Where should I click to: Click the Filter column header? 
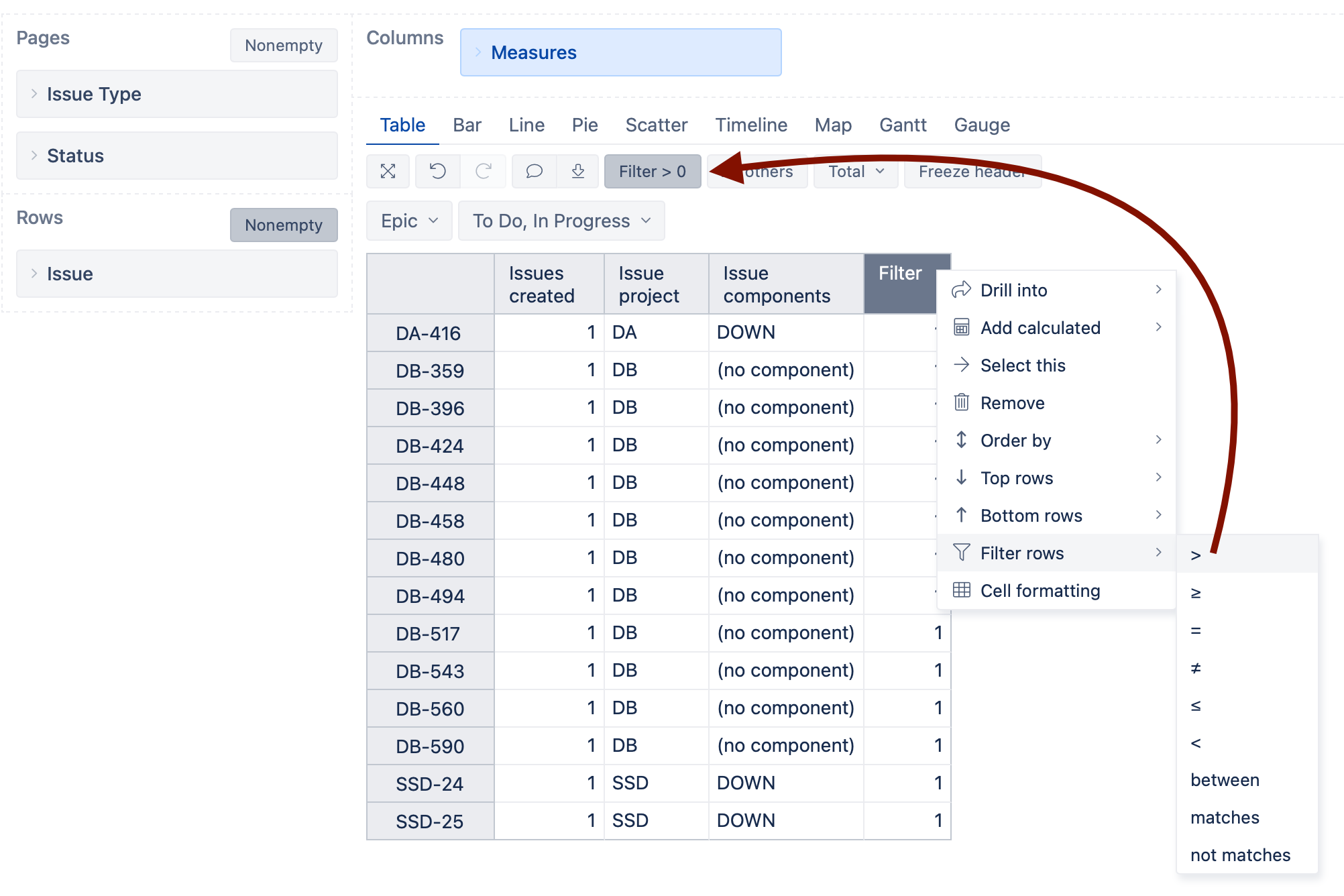tap(900, 284)
